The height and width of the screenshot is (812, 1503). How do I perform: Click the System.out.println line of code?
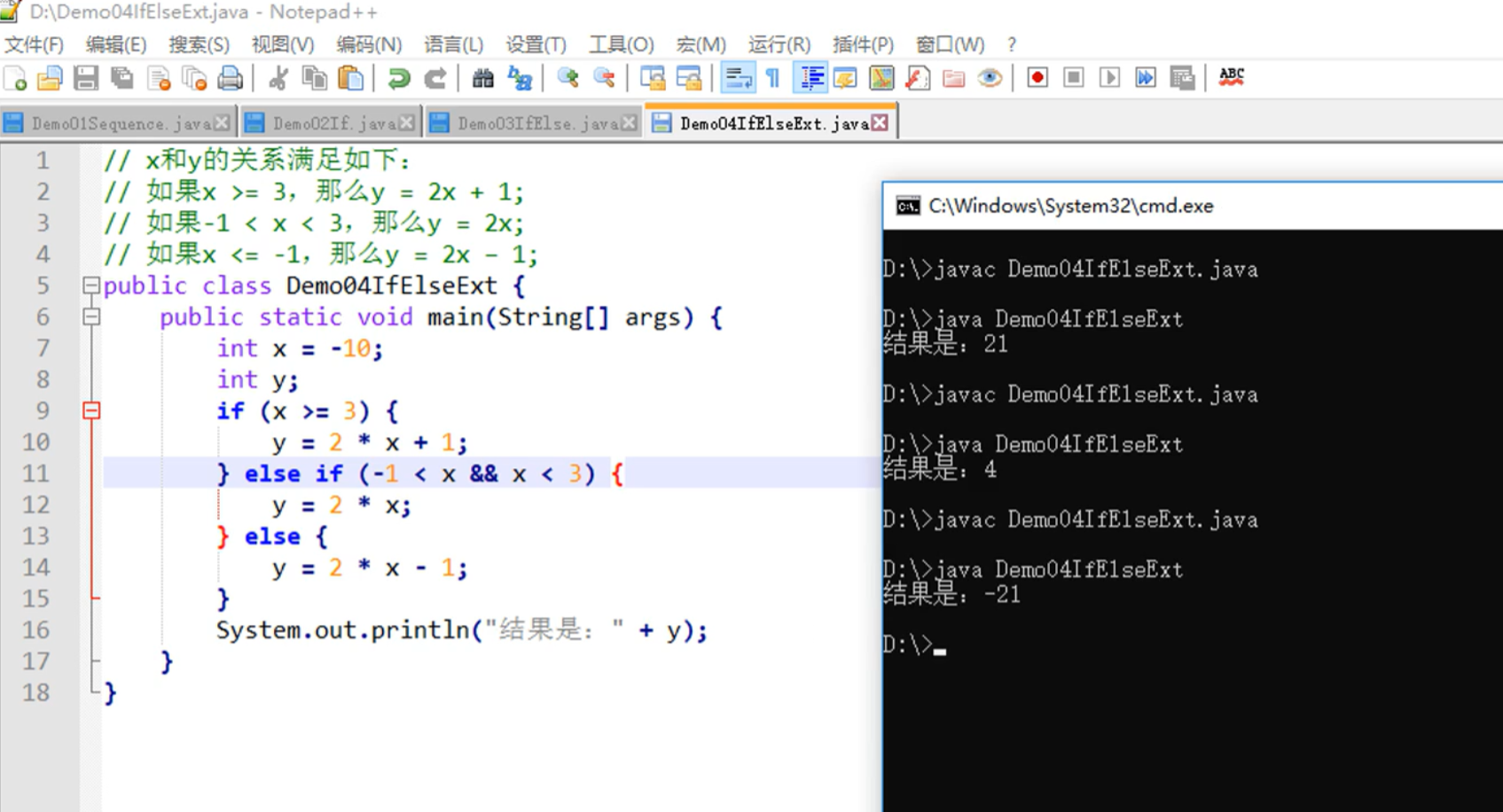pos(461,630)
